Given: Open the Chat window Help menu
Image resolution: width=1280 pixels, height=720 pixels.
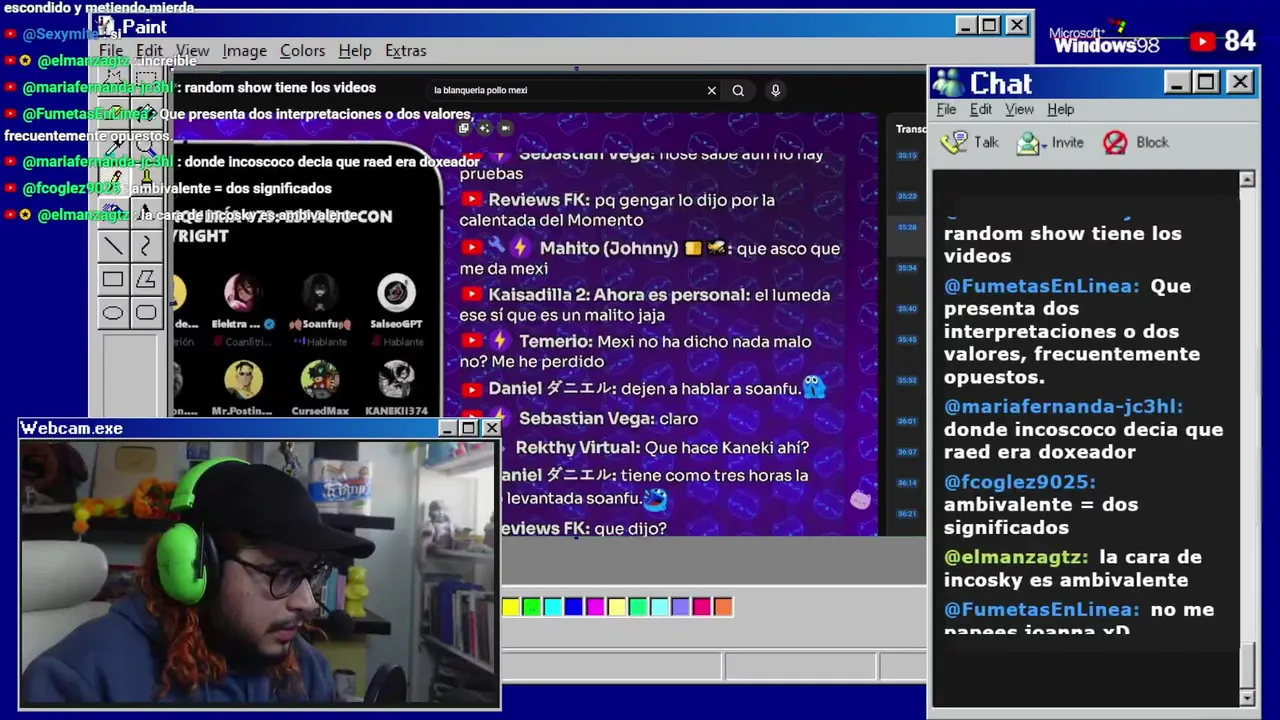Looking at the screenshot, I should coord(1060,109).
